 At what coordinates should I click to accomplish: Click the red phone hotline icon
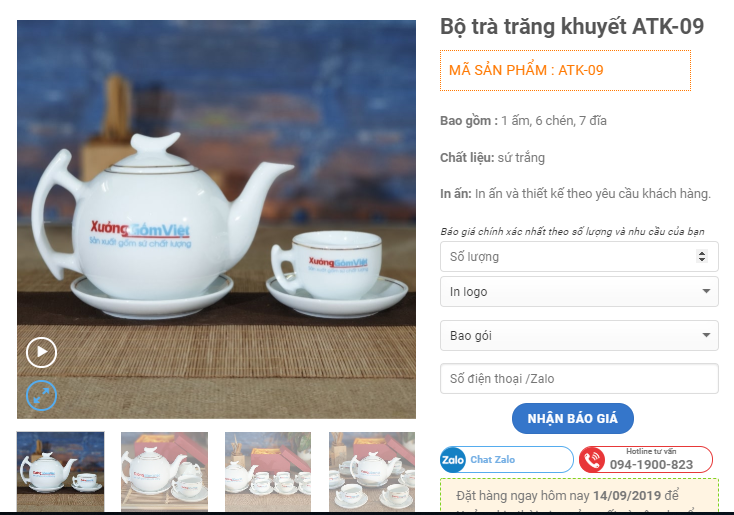pos(592,460)
